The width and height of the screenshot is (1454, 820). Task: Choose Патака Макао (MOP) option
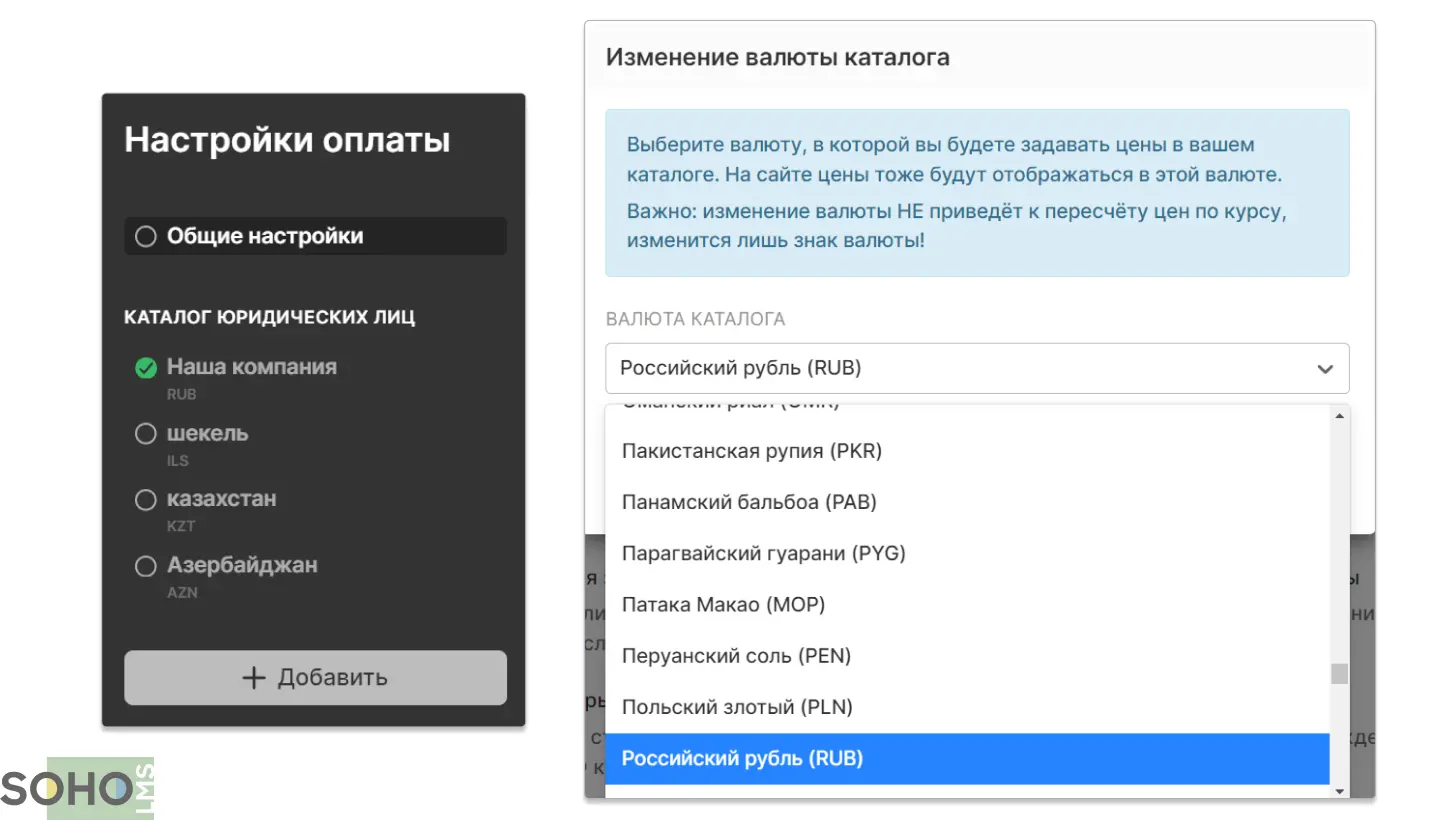point(967,605)
